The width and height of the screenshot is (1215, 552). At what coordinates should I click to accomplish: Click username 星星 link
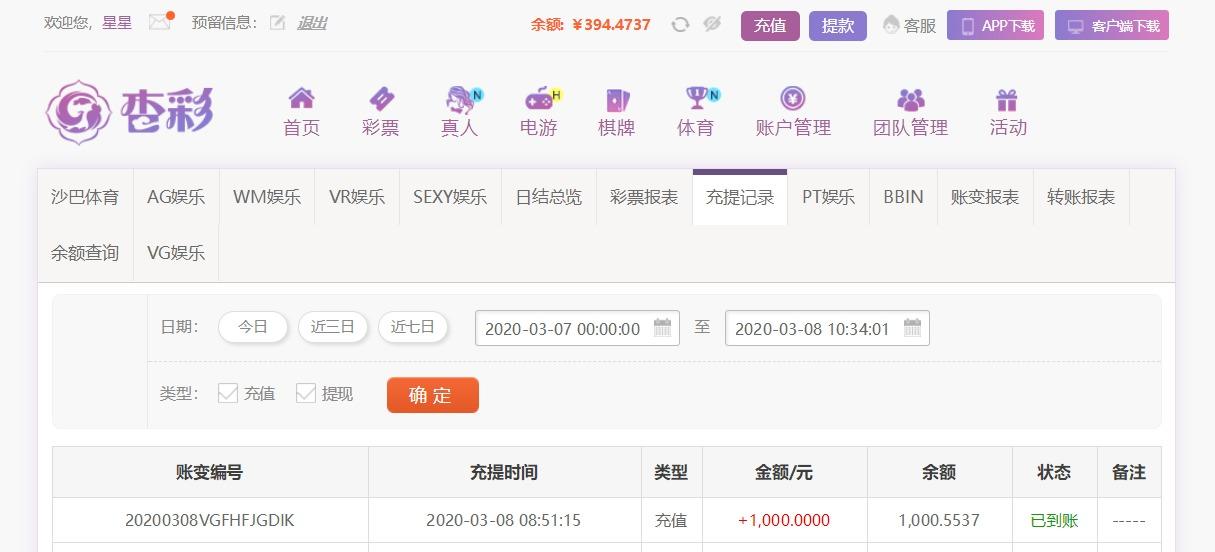117,22
